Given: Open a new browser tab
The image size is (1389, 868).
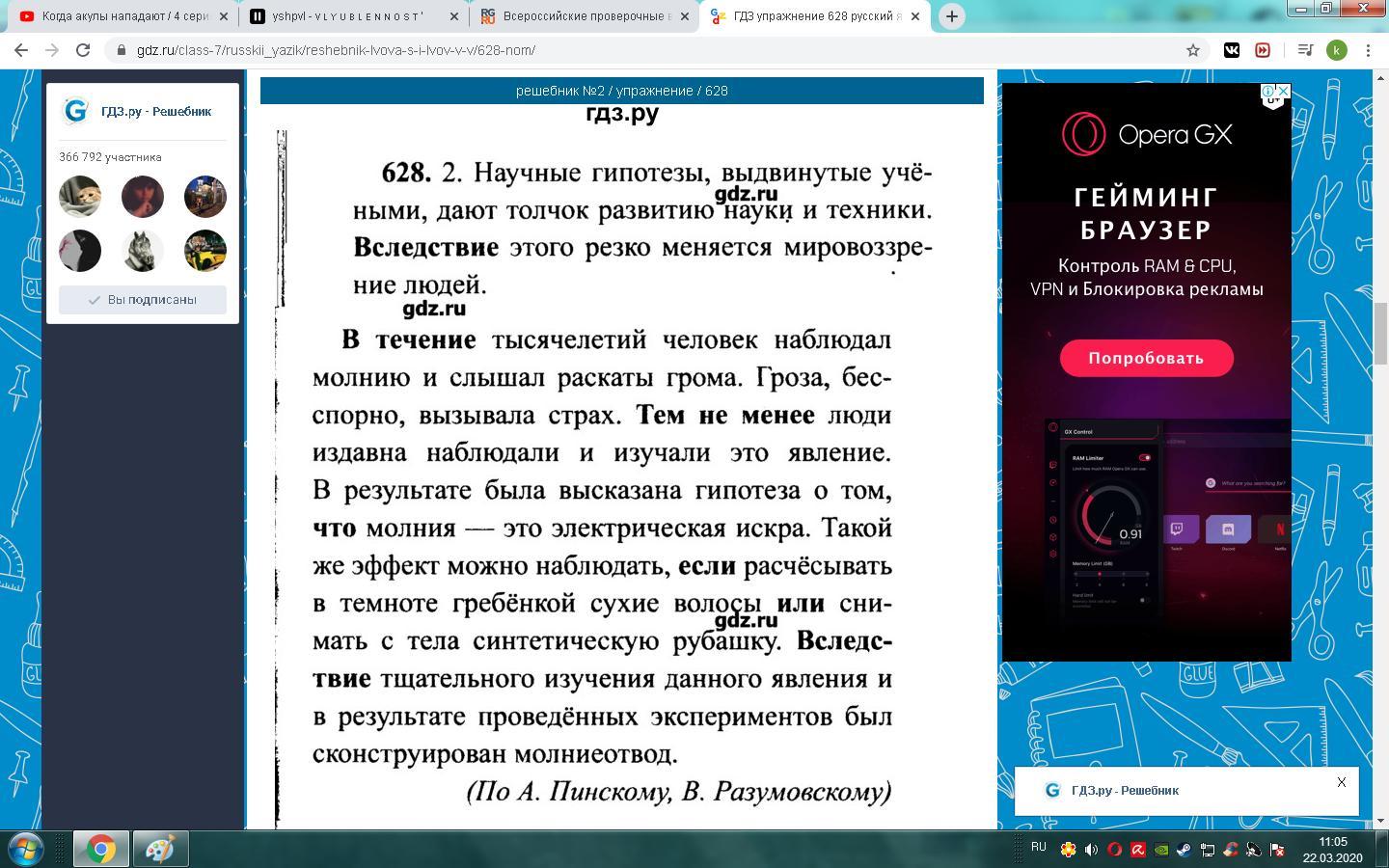Looking at the screenshot, I should 951,16.
